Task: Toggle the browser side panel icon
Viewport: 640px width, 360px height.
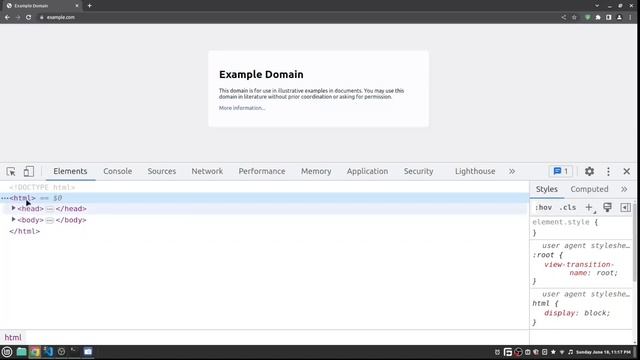Action: click(x=609, y=17)
